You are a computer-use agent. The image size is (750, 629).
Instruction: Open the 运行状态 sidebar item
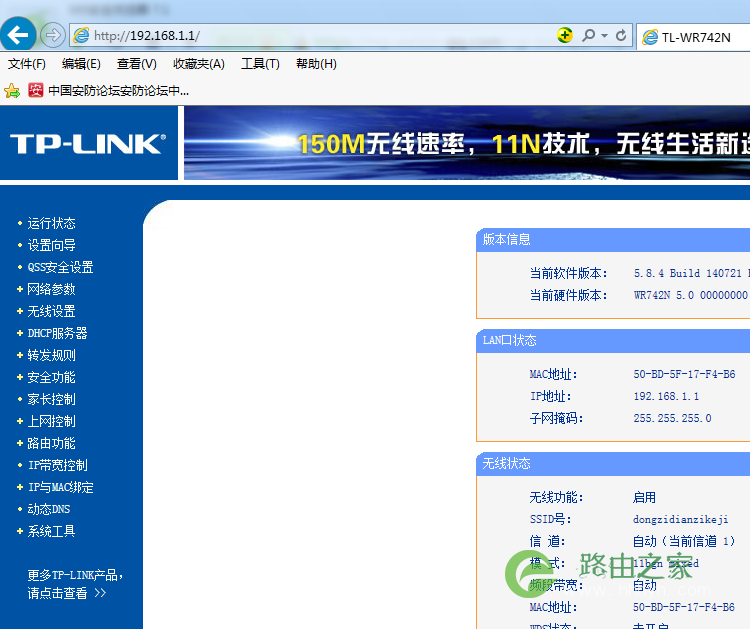51,223
